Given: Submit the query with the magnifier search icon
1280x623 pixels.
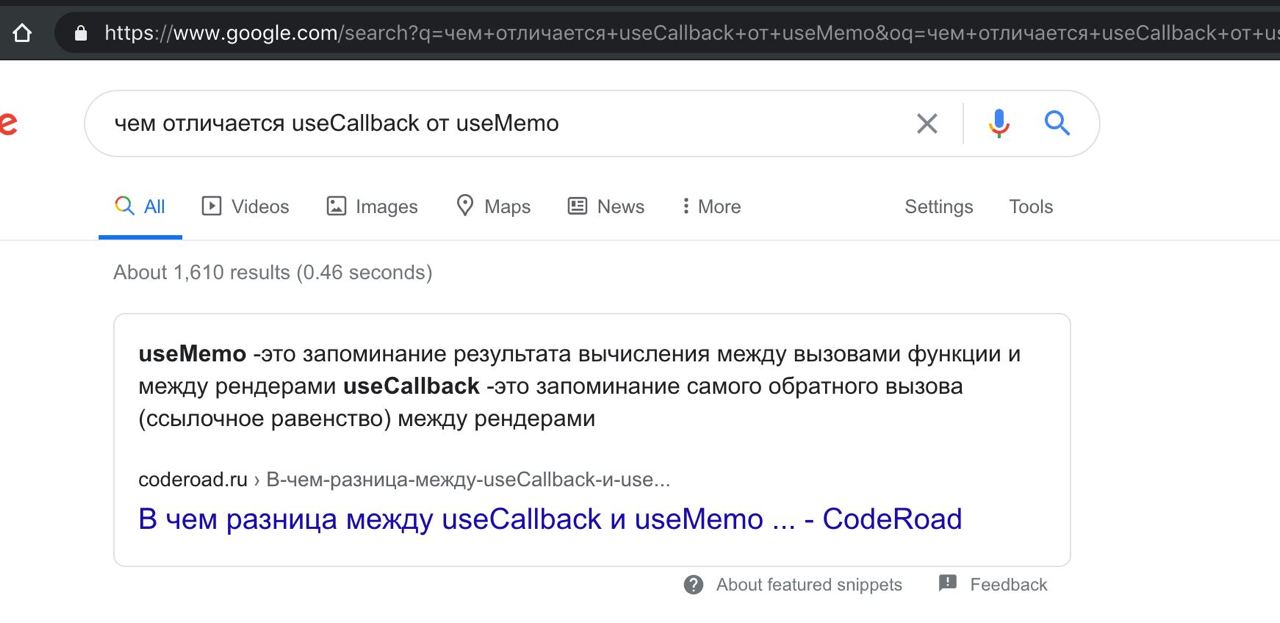Looking at the screenshot, I should pyautogui.click(x=1057, y=123).
